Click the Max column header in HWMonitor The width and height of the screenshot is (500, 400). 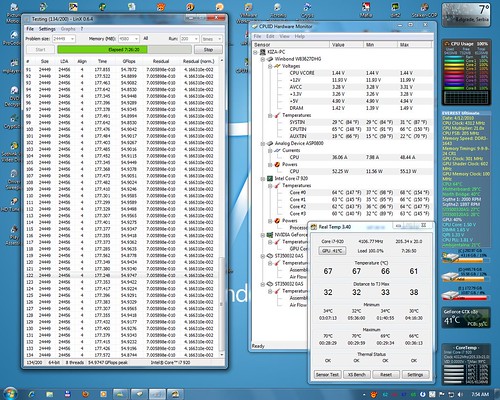415,44
